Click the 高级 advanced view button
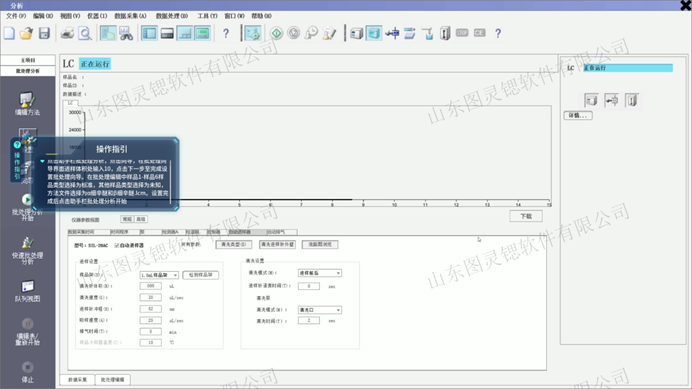This screenshot has height=389, width=692. (x=141, y=219)
